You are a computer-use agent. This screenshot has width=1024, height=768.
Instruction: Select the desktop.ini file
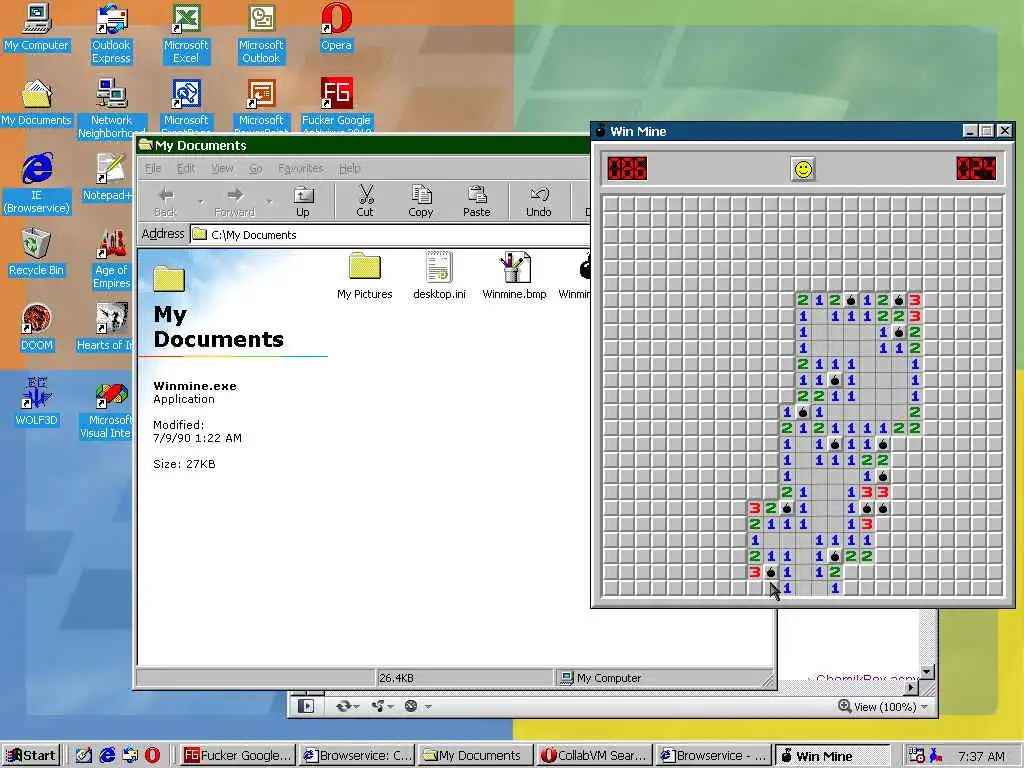click(x=440, y=276)
